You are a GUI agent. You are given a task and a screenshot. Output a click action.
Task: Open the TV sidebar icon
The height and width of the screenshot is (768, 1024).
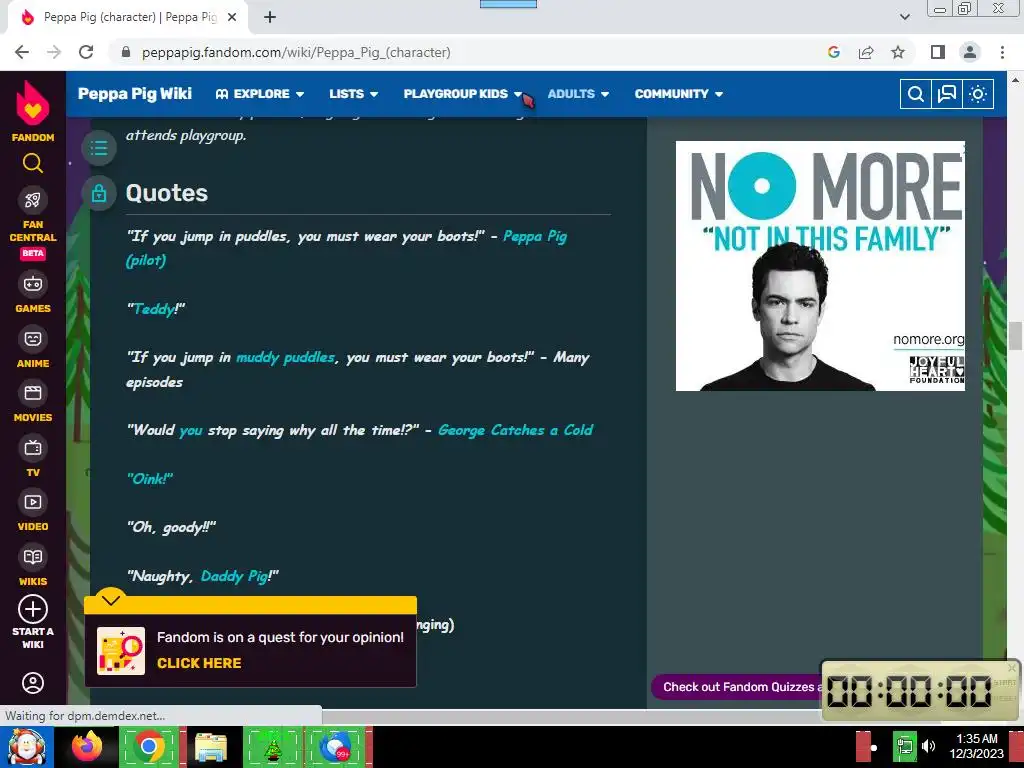pos(33,447)
